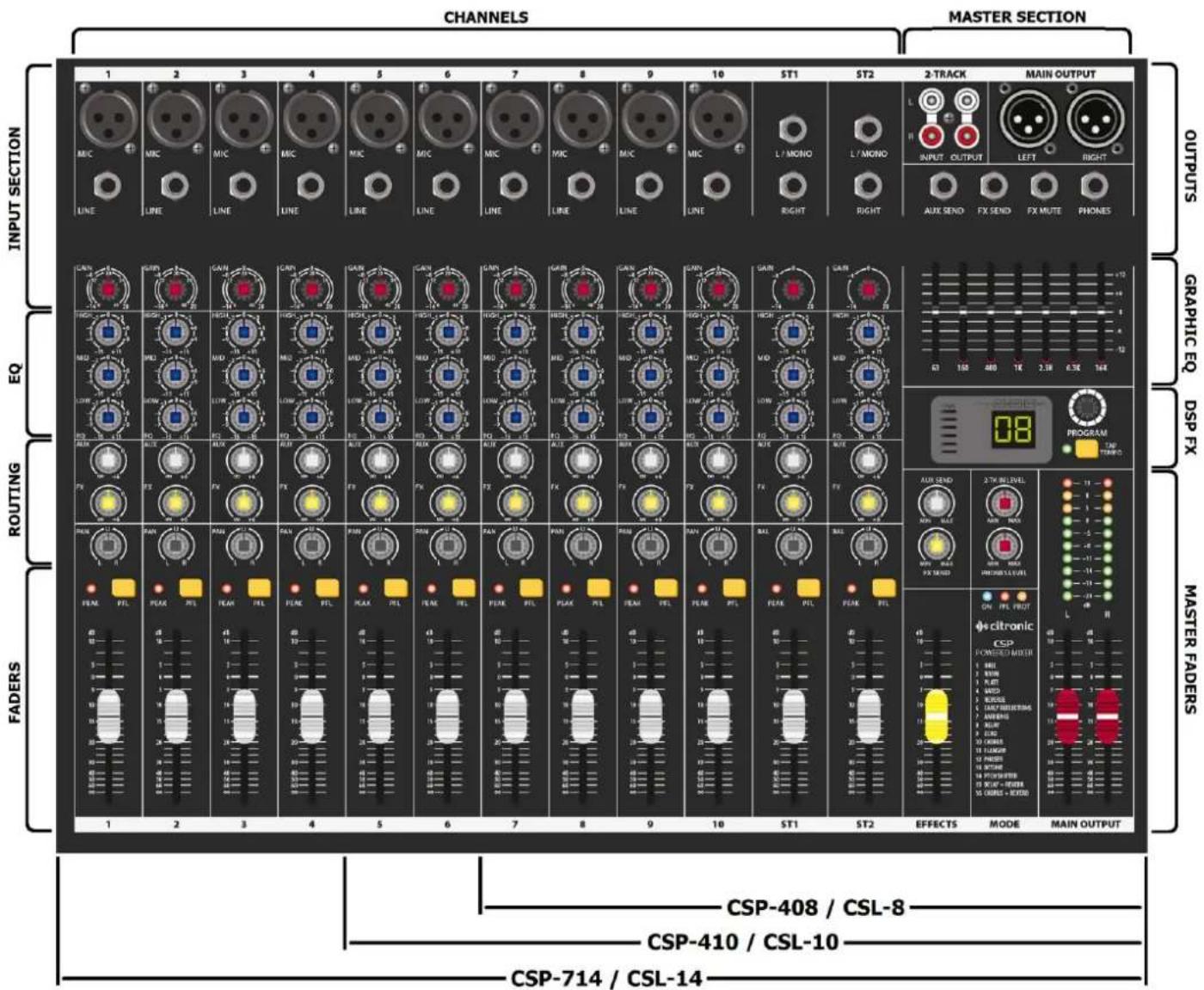This screenshot has height=990, width=1204.
Task: Click the channel 7 red GAIN knob
Action: coord(514,288)
